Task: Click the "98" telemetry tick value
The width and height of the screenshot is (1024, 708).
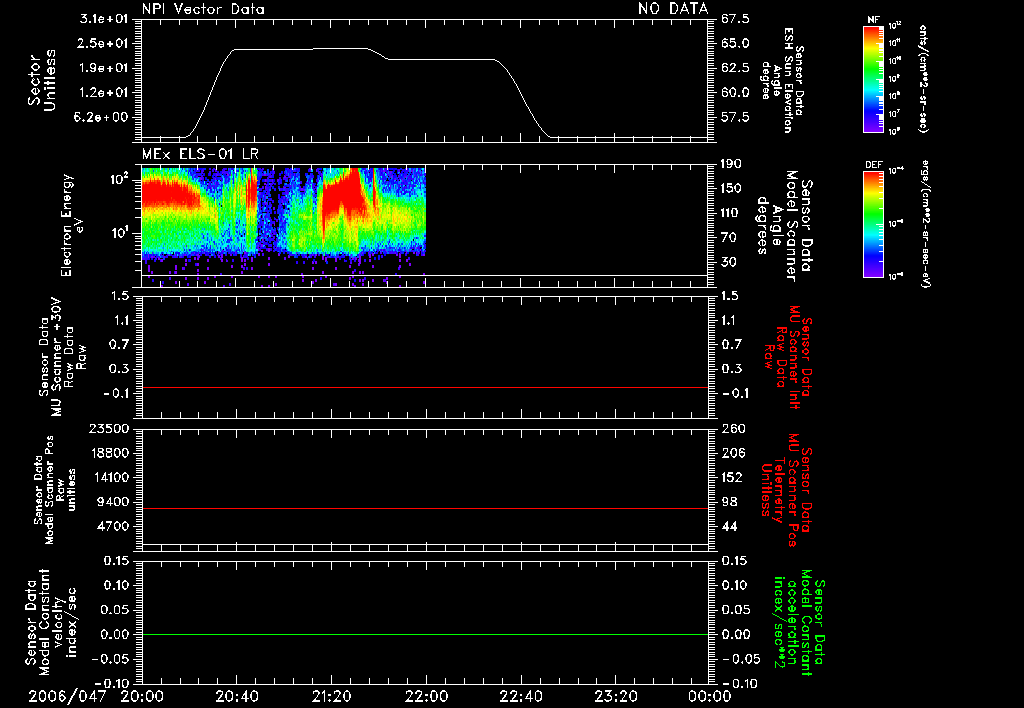Action: pos(729,502)
